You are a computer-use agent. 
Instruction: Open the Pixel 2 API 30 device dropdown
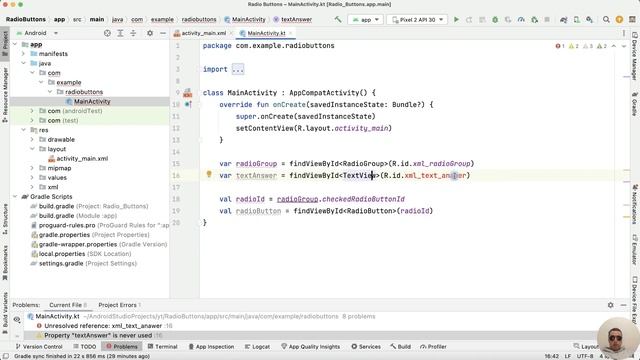tap(417, 20)
